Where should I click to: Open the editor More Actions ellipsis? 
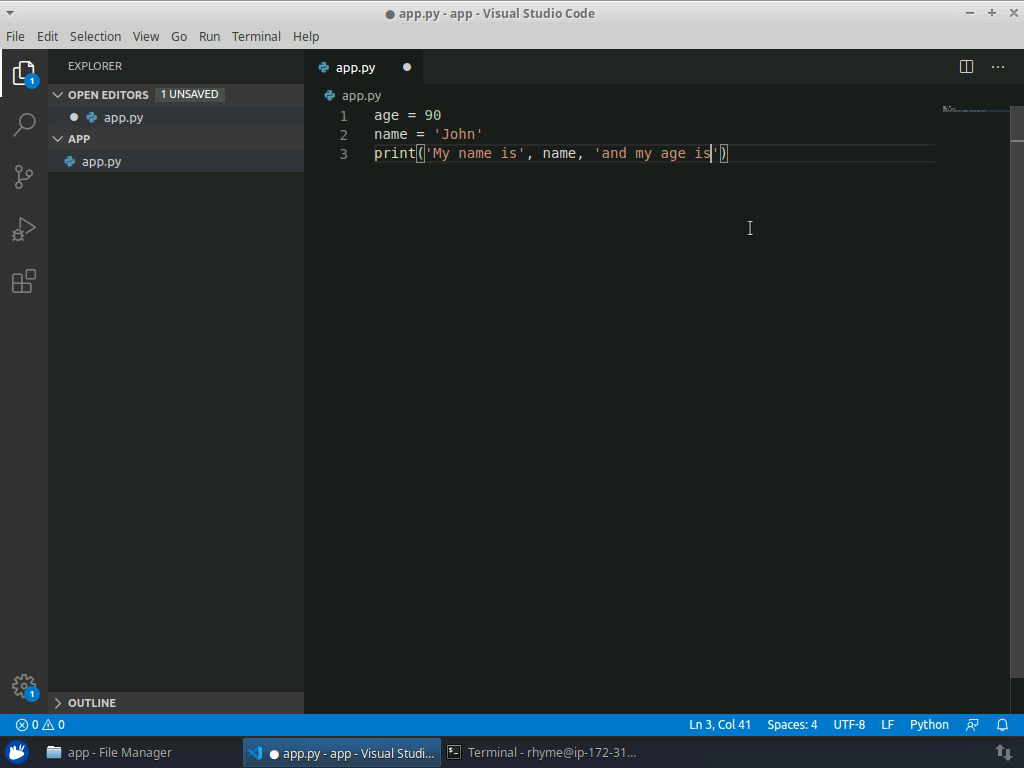click(998, 67)
